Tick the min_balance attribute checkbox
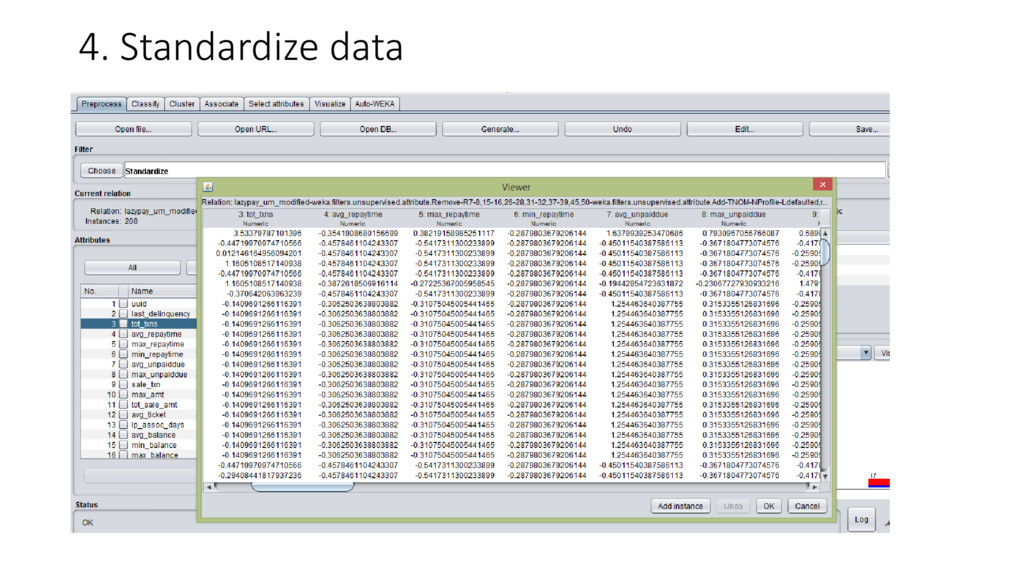 click(123, 445)
